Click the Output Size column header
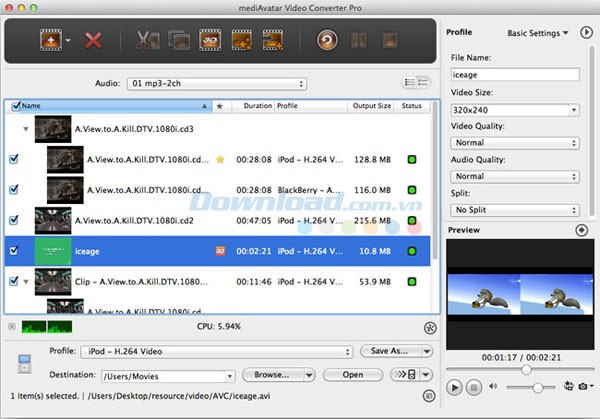 pyautogui.click(x=372, y=106)
